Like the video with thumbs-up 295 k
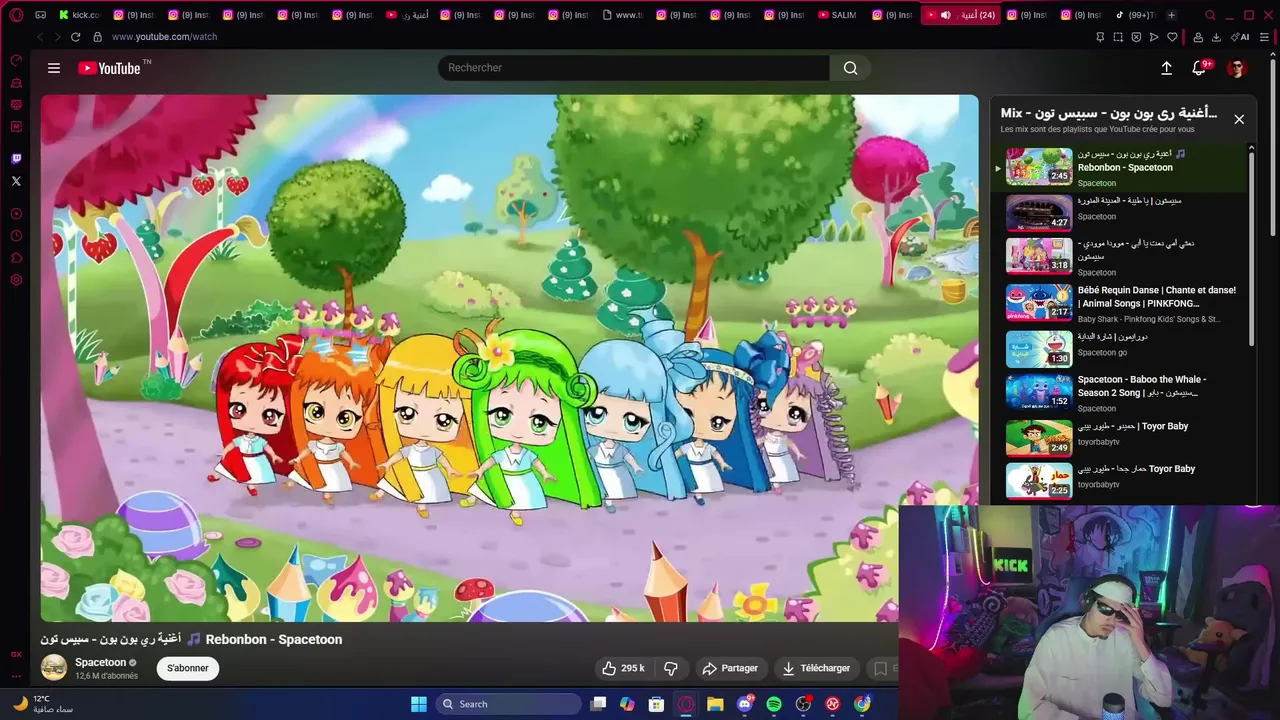The width and height of the screenshot is (1280, 720). coord(623,668)
